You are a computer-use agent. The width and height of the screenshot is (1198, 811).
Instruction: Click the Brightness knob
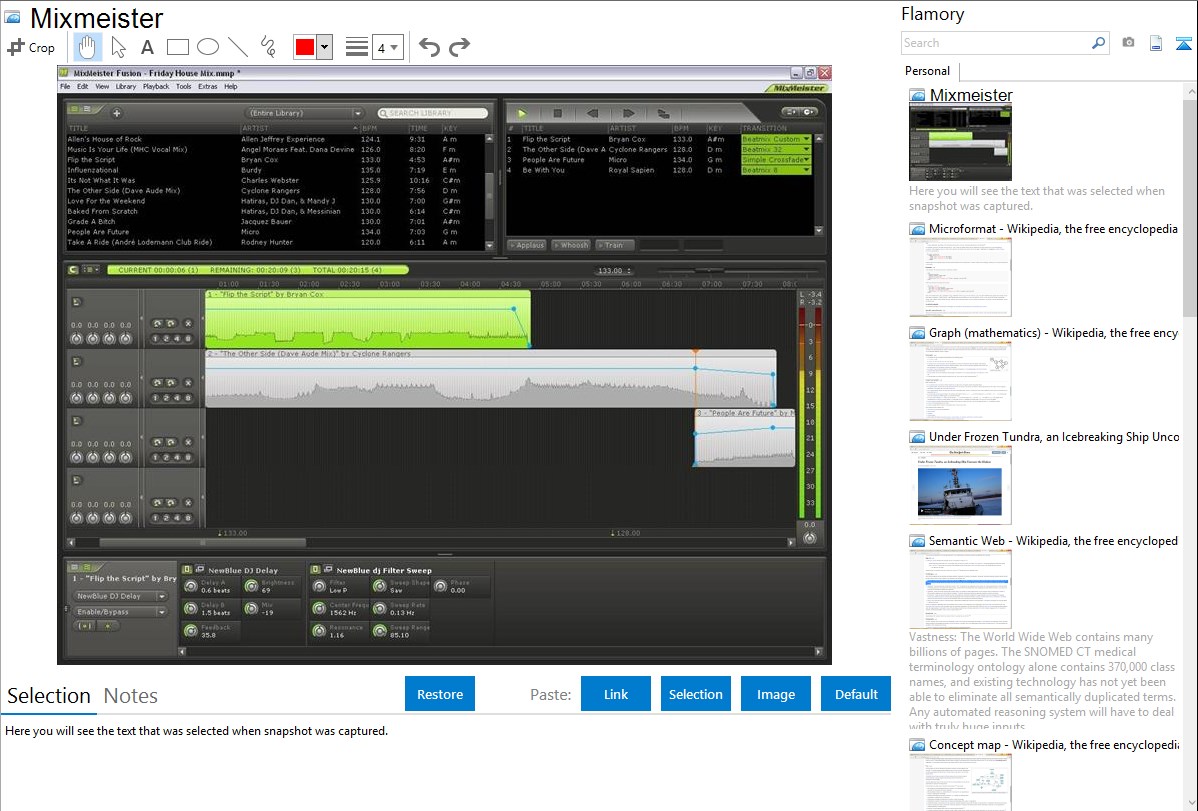pyautogui.click(x=251, y=586)
